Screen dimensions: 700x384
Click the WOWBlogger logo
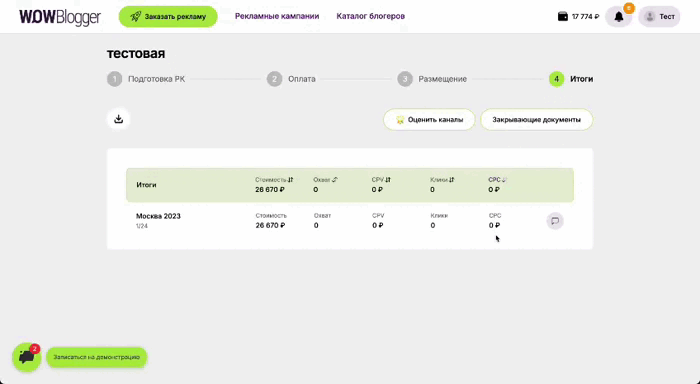click(60, 17)
